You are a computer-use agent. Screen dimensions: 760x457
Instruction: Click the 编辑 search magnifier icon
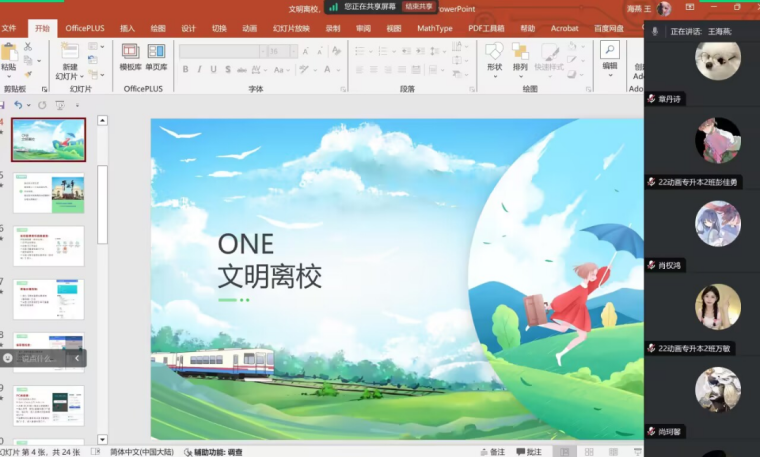point(609,49)
